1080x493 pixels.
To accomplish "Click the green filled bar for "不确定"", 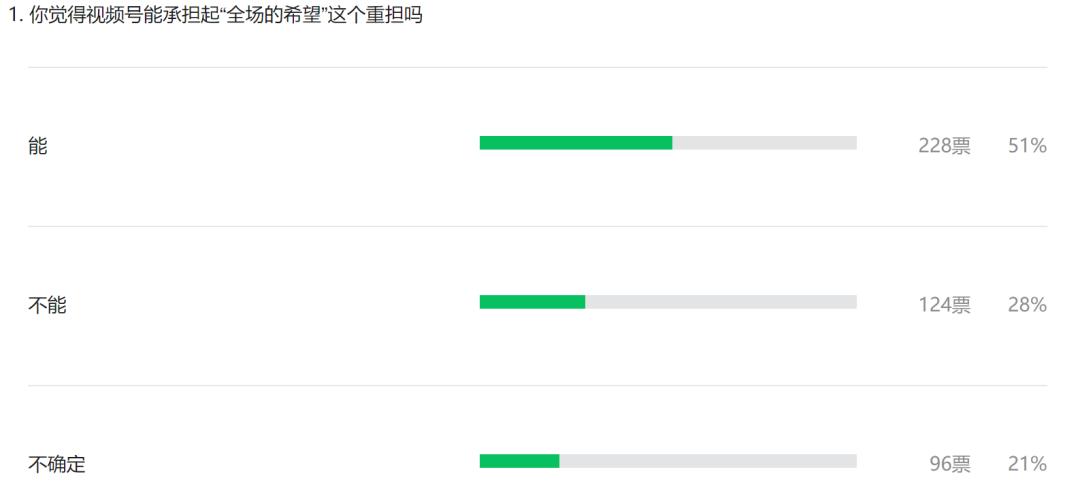I will point(519,461).
